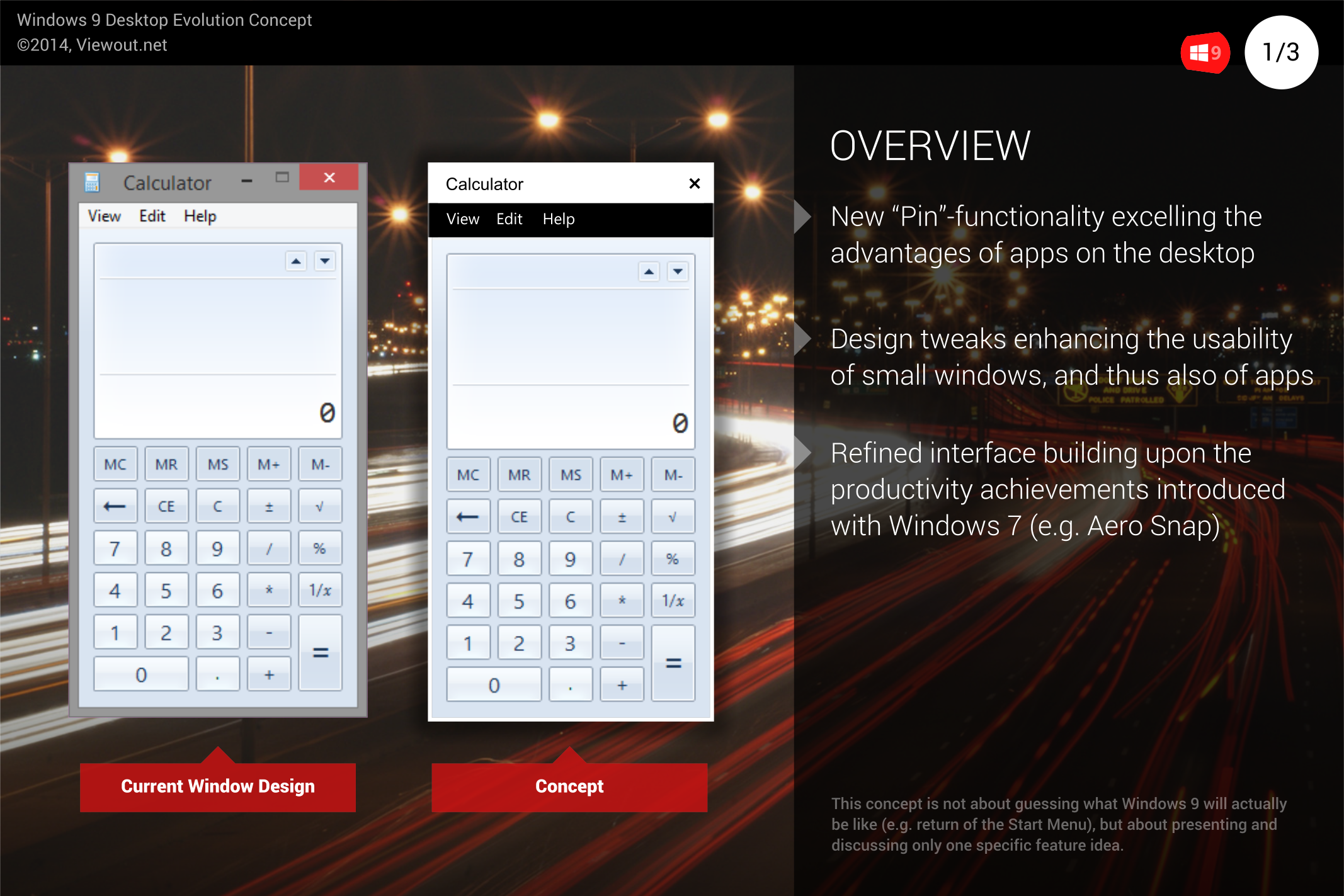Click digit 7 in current-design Calculator
Viewport: 1344px width, 896px height.
pyautogui.click(x=115, y=548)
